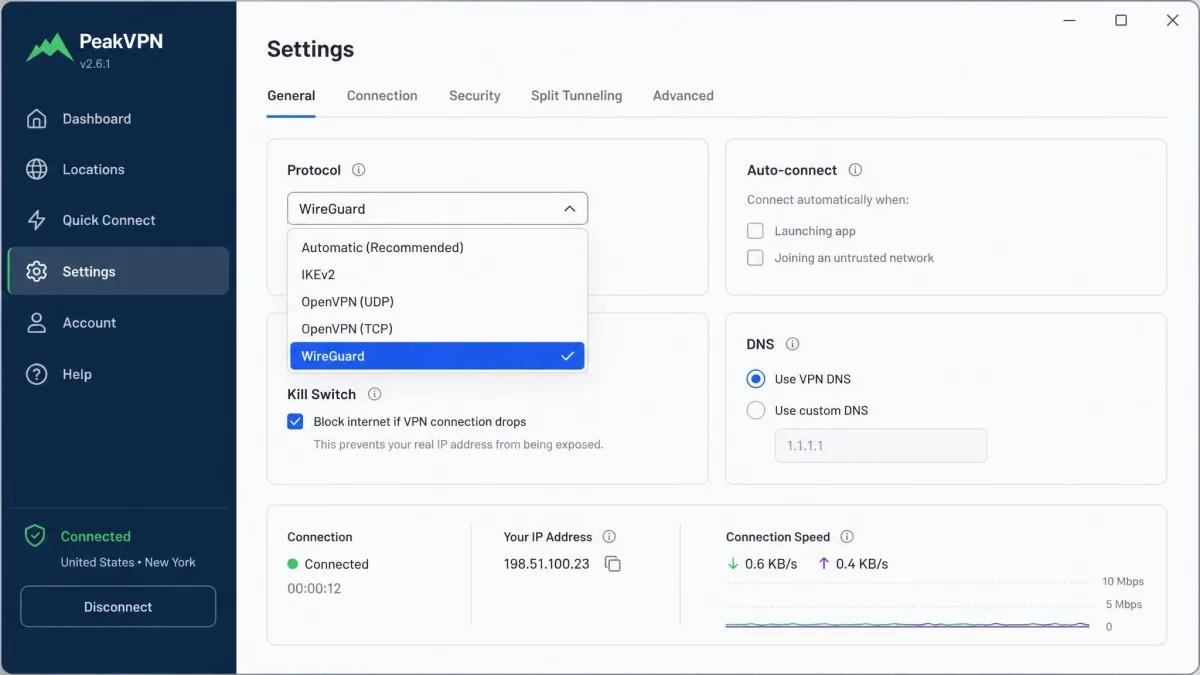Open the Auto-connect info icon
Viewport: 1200px width, 675px height.
pos(855,170)
